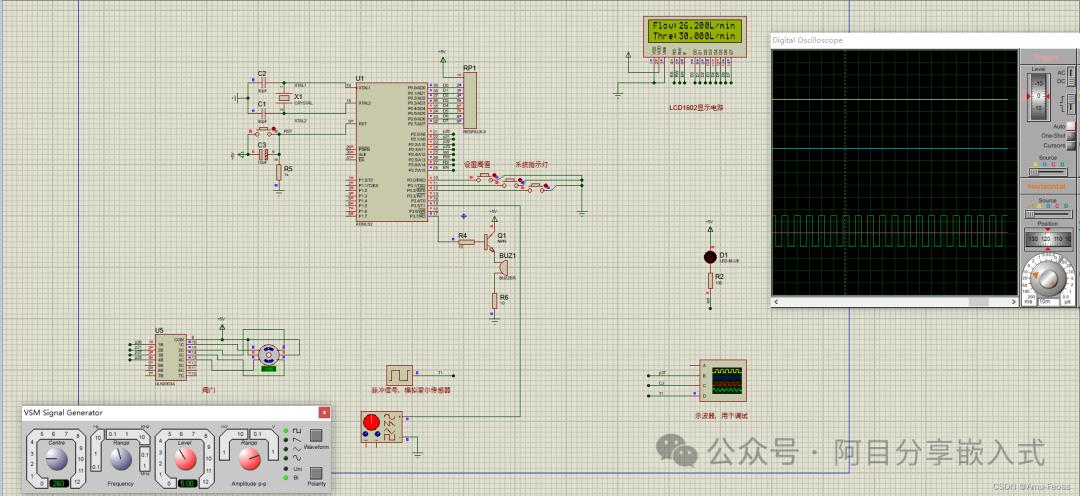Select the Q1 transistor
Image resolution: width=1080 pixels, height=496 pixels.
click(x=490, y=240)
